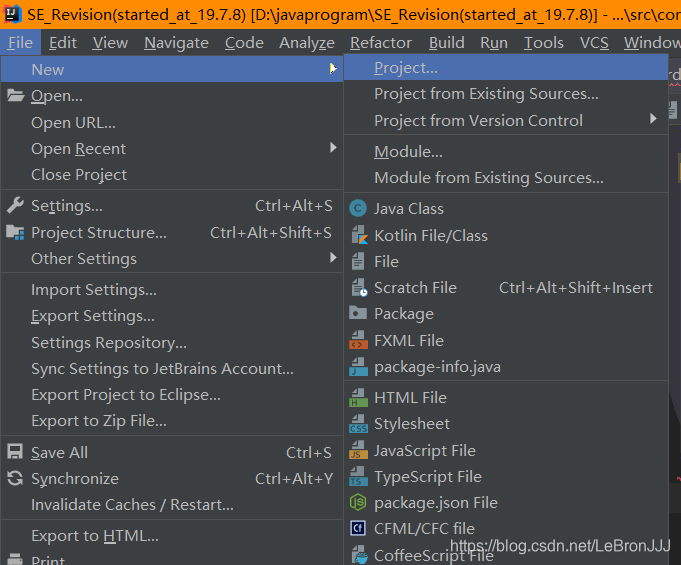Select New > Project...
Image resolution: width=681 pixels, height=565 pixels.
[506, 67]
